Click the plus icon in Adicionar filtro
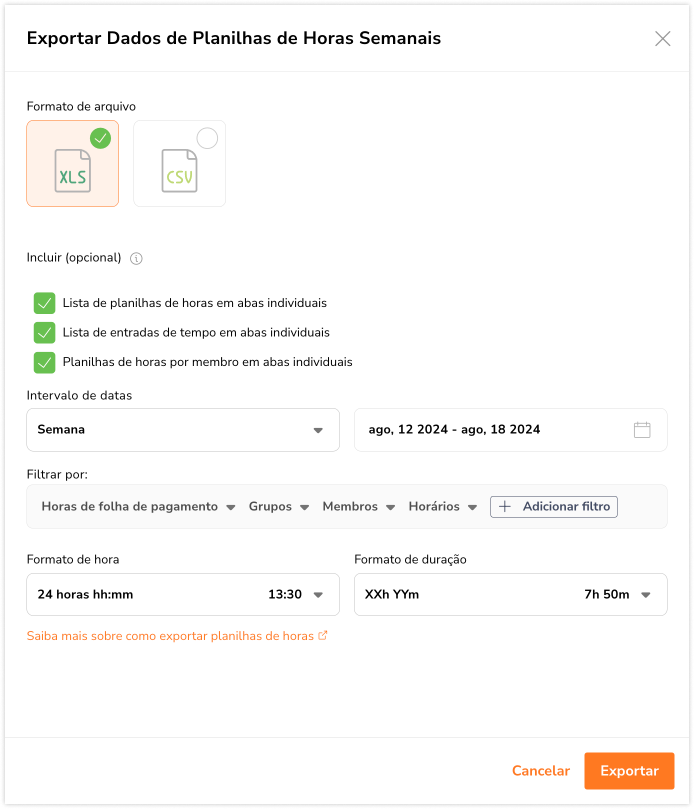Image resolution: width=694 pixels, height=809 pixels. click(505, 507)
